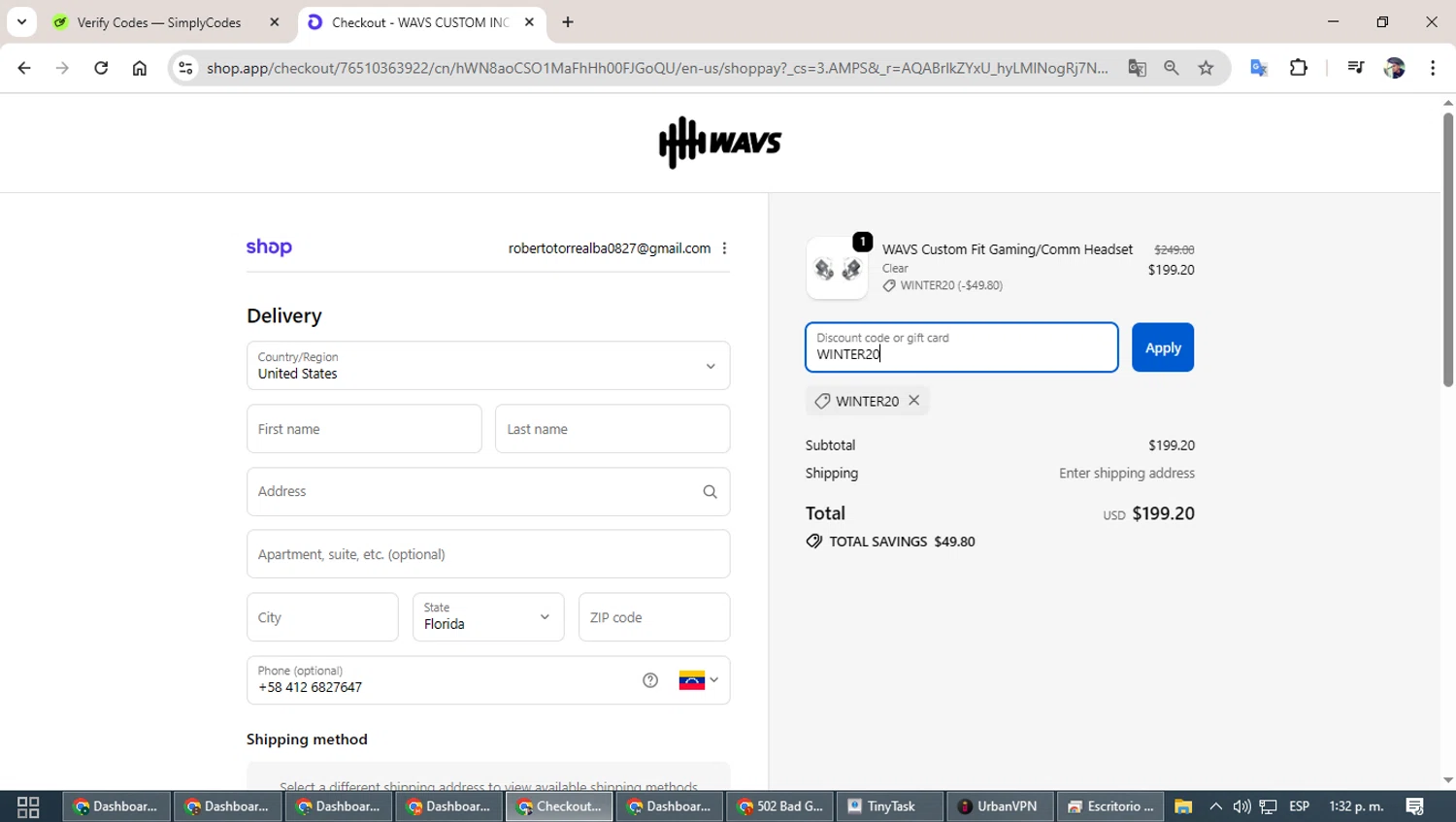The width and height of the screenshot is (1456, 822).
Task: Show hidden system tray icons
Action: pyautogui.click(x=1215, y=806)
